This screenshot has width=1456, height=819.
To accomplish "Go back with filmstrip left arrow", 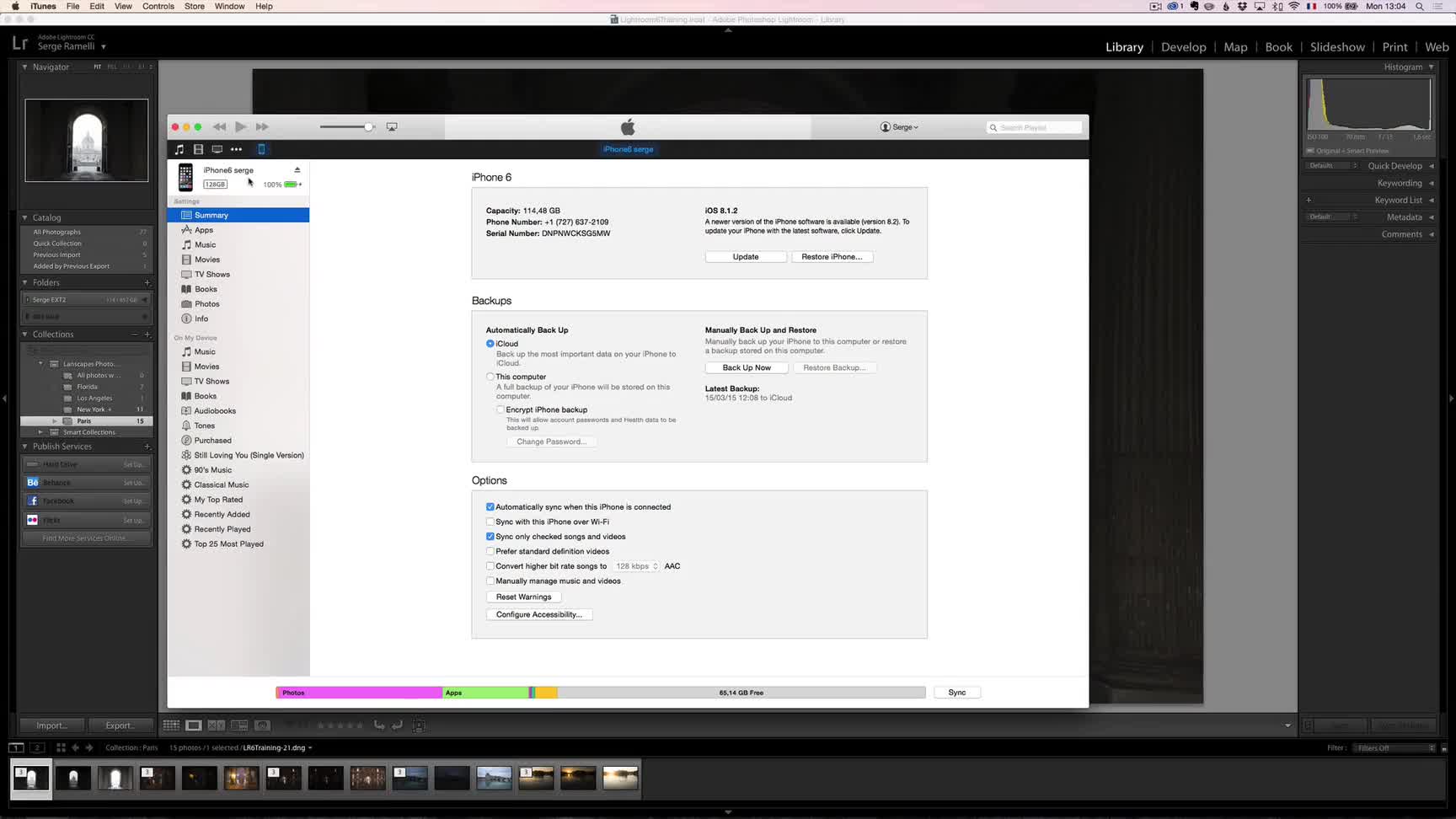I will pyautogui.click(x=75, y=747).
